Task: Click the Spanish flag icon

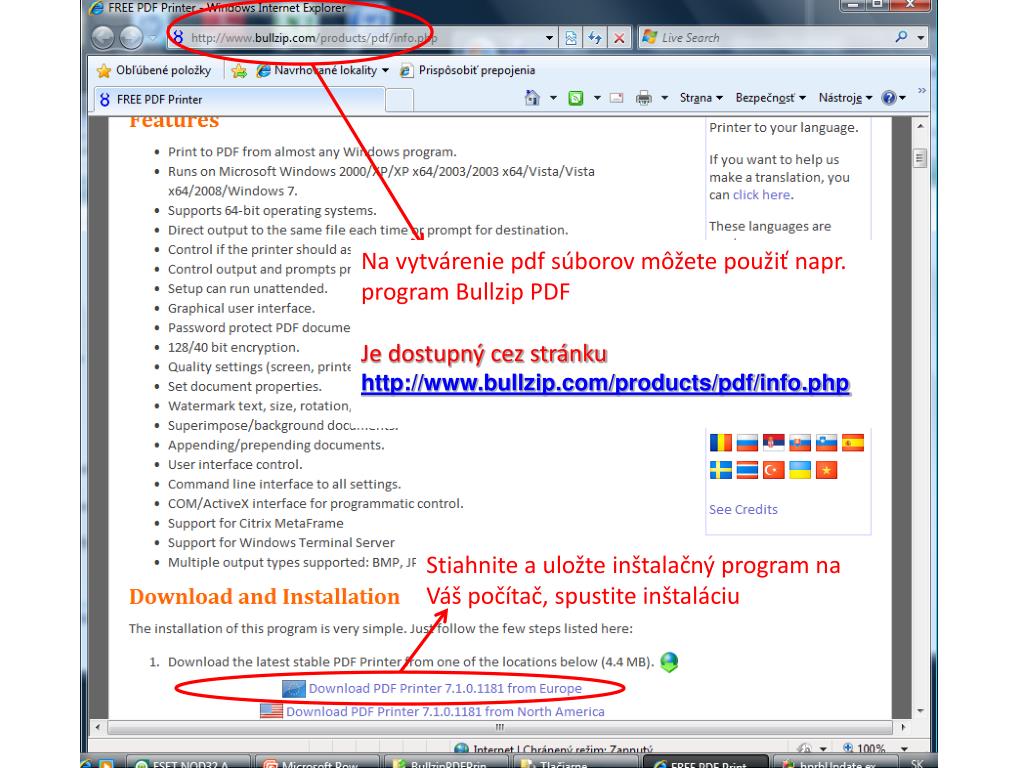Action: coord(853,443)
